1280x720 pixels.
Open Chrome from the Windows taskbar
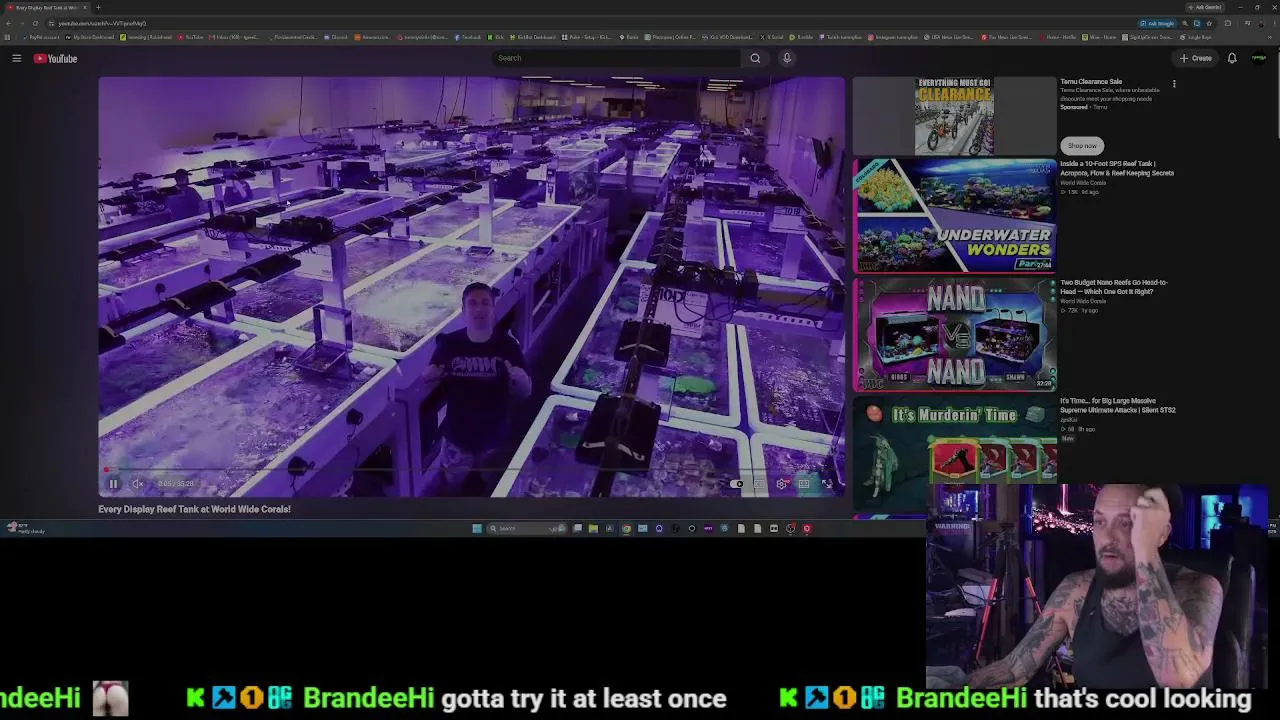[626, 528]
